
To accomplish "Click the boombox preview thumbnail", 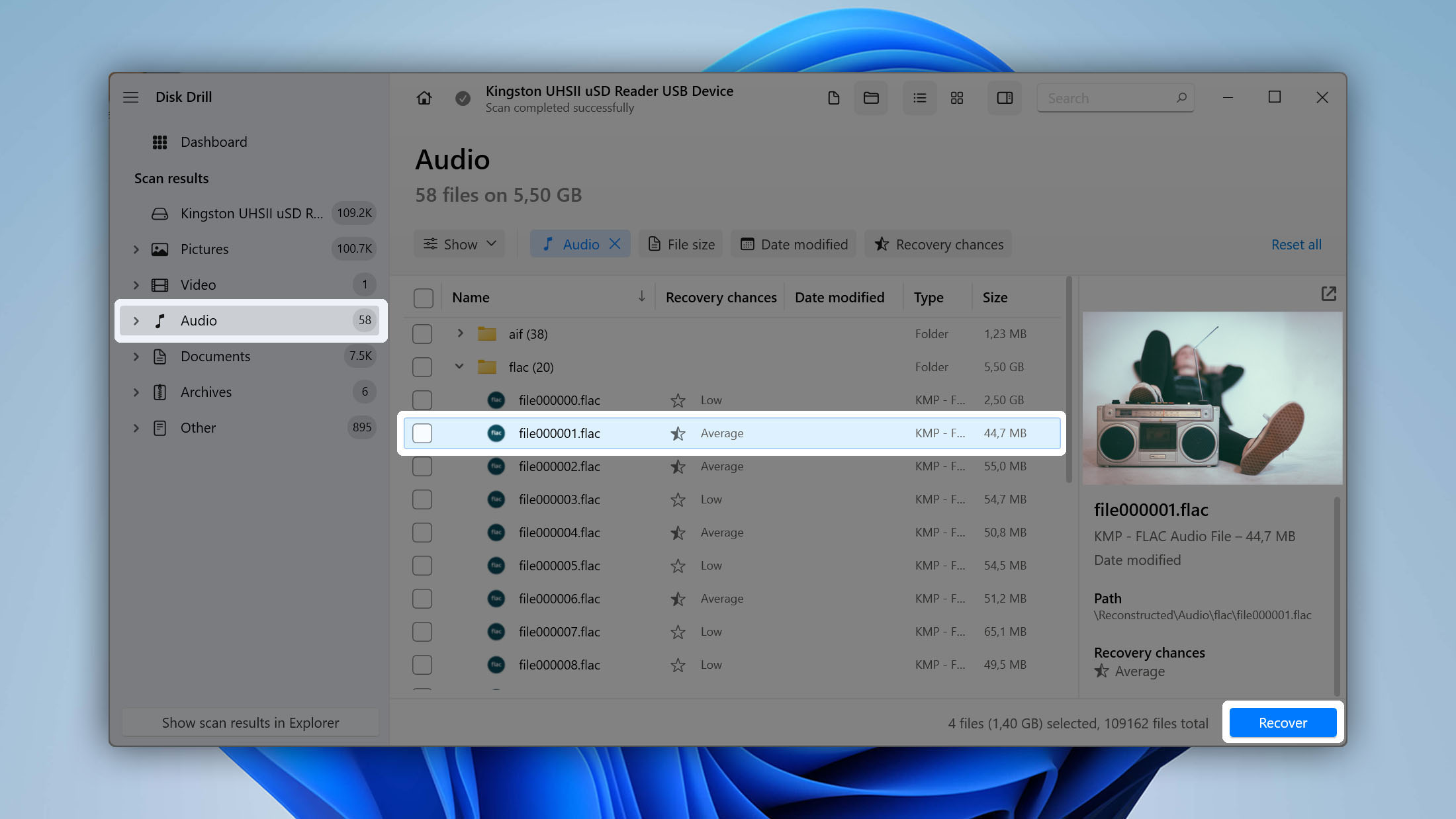I will click(1212, 398).
